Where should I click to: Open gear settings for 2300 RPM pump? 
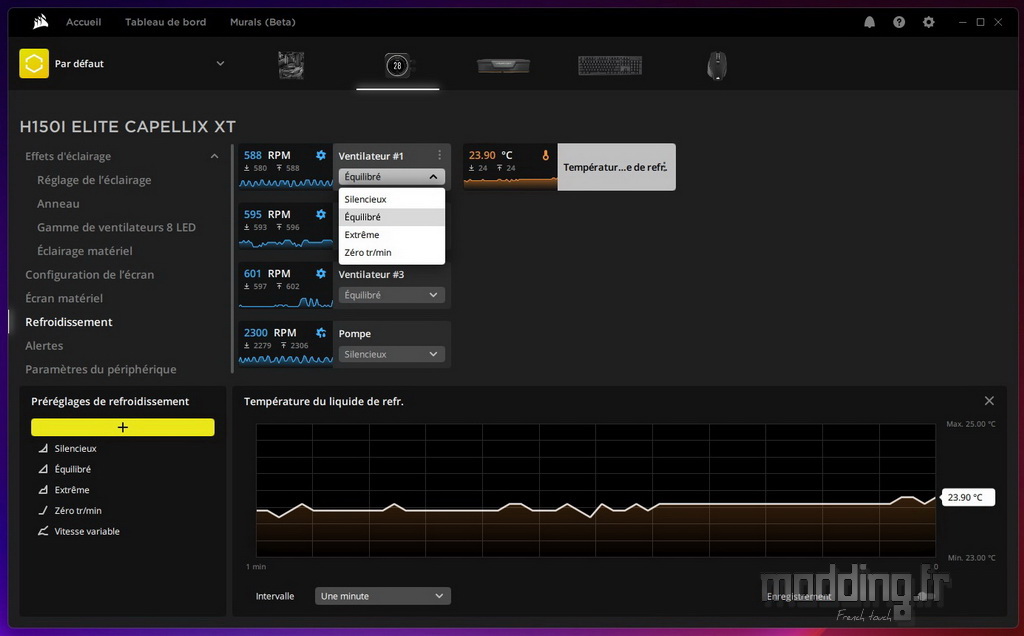[321, 333]
